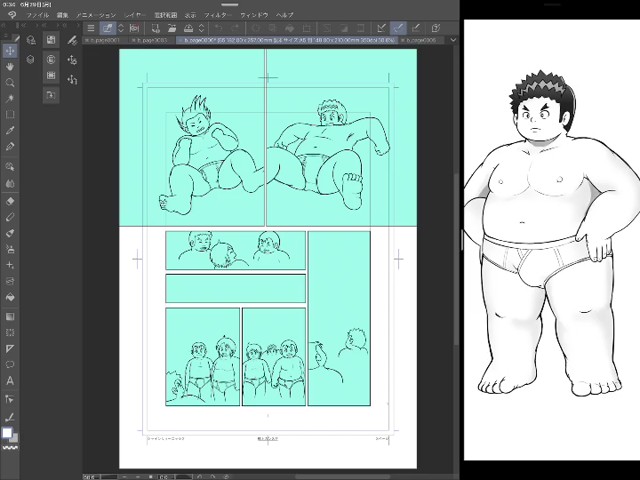The width and height of the screenshot is (640, 480).
Task: Select the Decoration sparkle tool
Action: point(10,265)
